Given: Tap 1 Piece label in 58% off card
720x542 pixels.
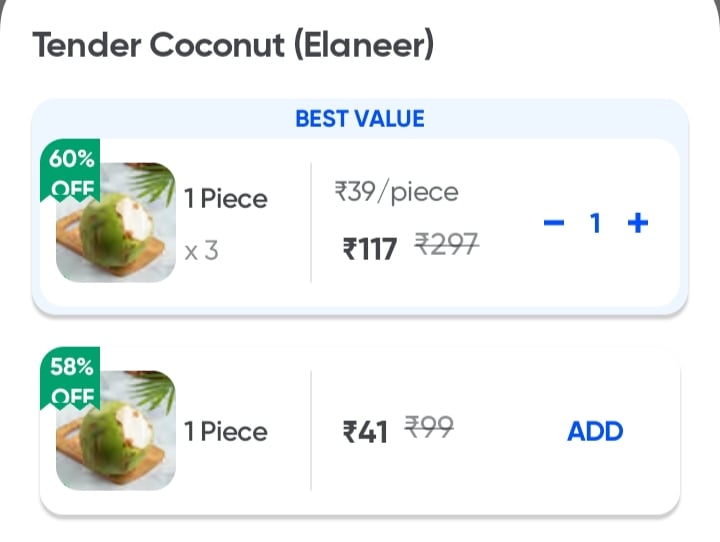Looking at the screenshot, I should pyautogui.click(x=225, y=432).
